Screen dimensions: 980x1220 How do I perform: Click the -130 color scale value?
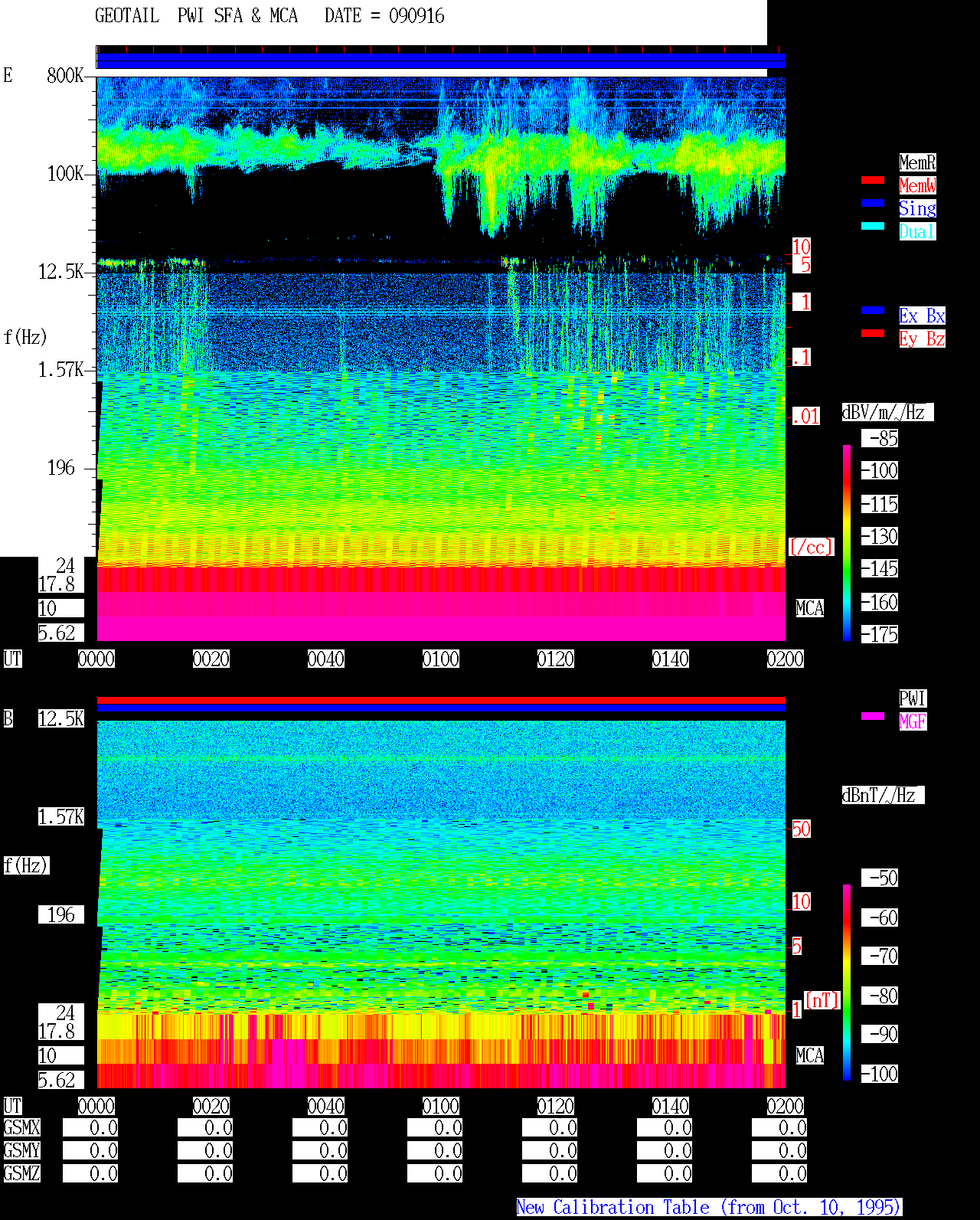(880, 536)
